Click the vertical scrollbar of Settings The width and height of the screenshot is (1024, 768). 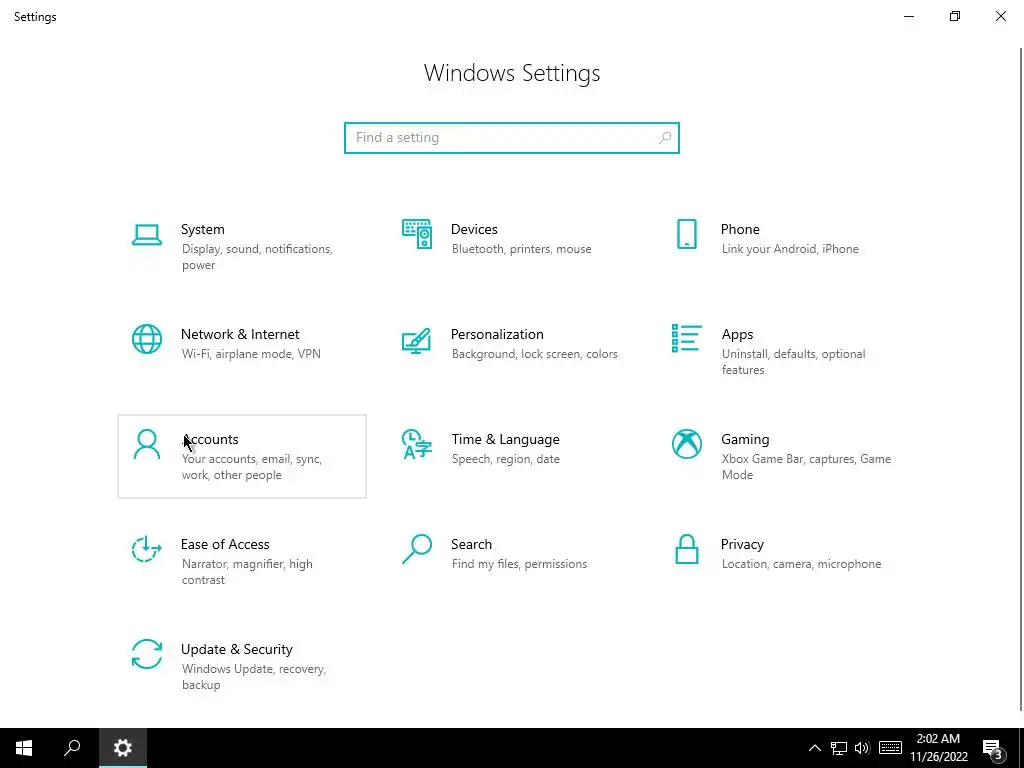click(1021, 379)
